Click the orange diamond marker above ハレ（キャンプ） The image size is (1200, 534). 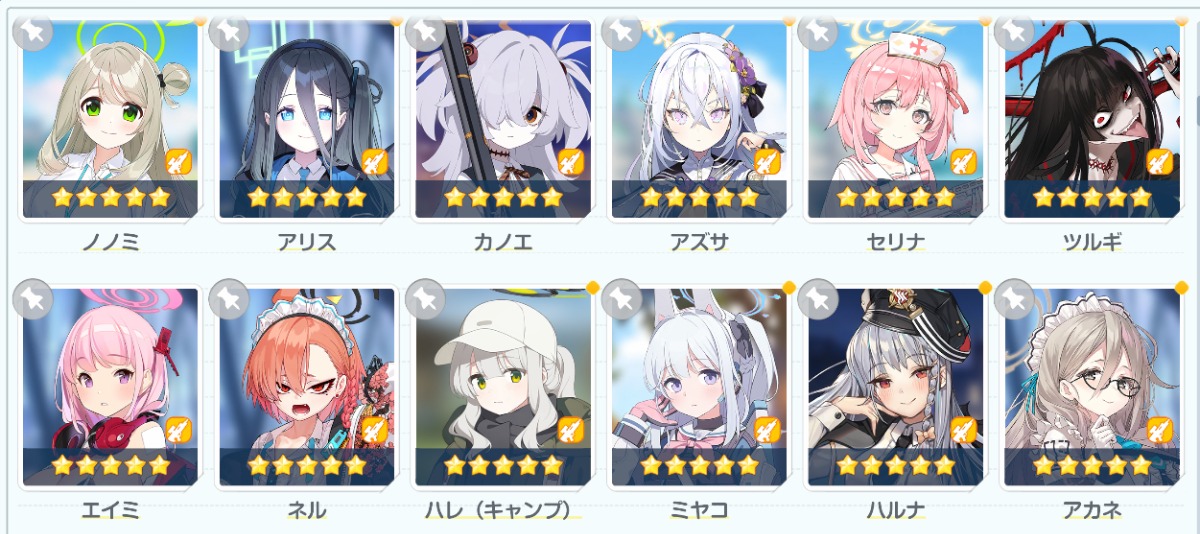tap(593, 288)
